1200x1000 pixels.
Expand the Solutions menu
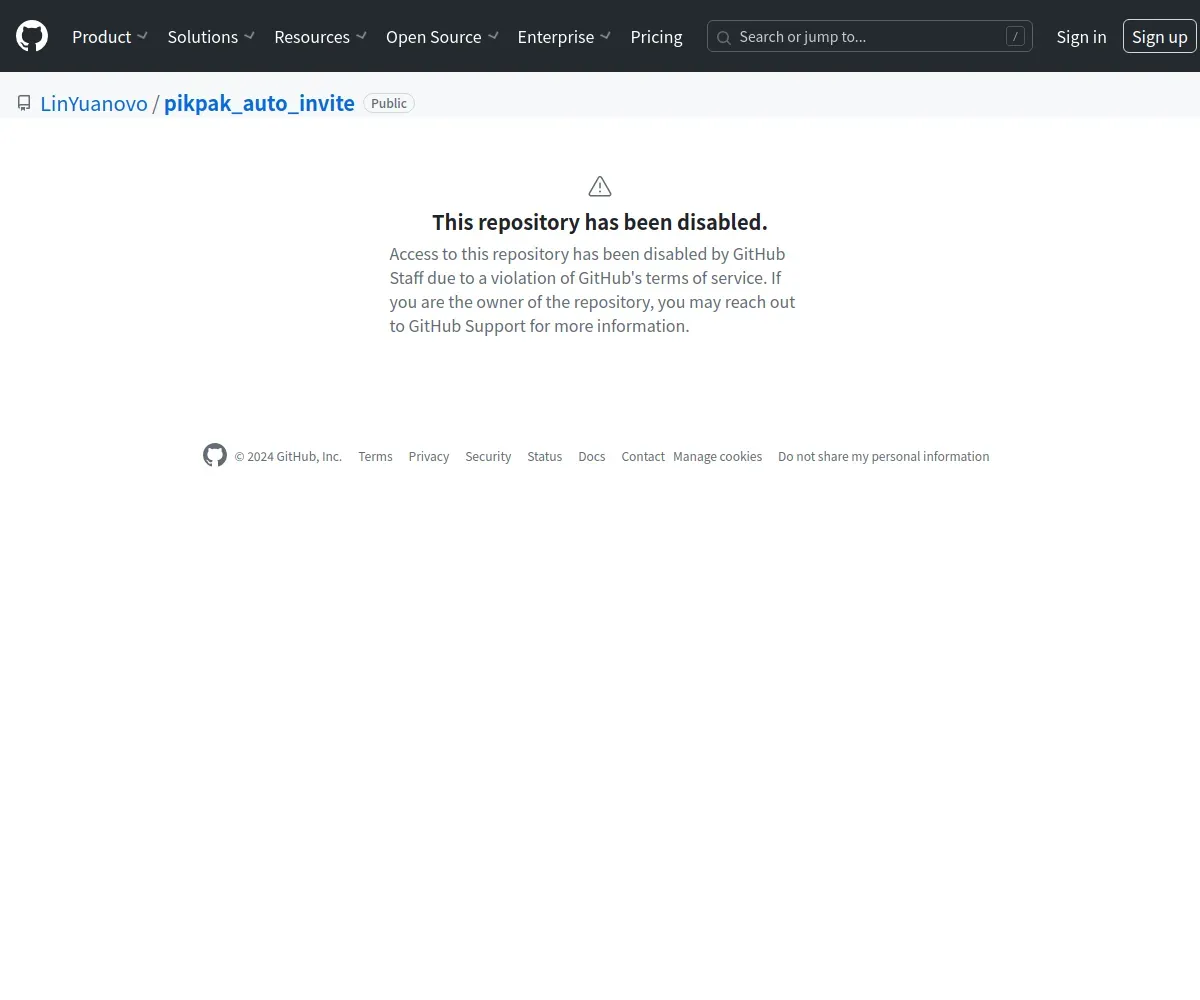[211, 37]
